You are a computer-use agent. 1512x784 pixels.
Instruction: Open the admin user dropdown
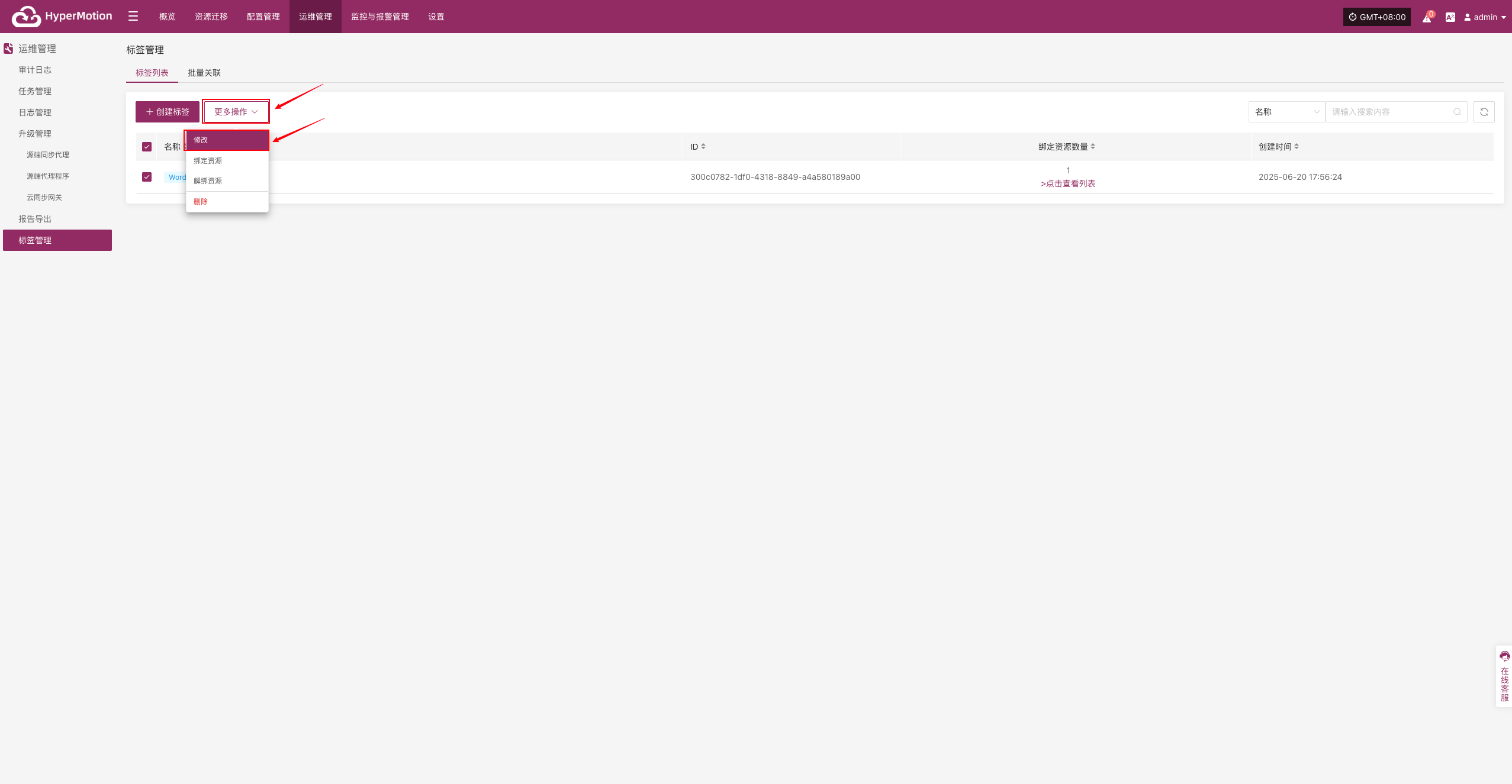(1485, 17)
